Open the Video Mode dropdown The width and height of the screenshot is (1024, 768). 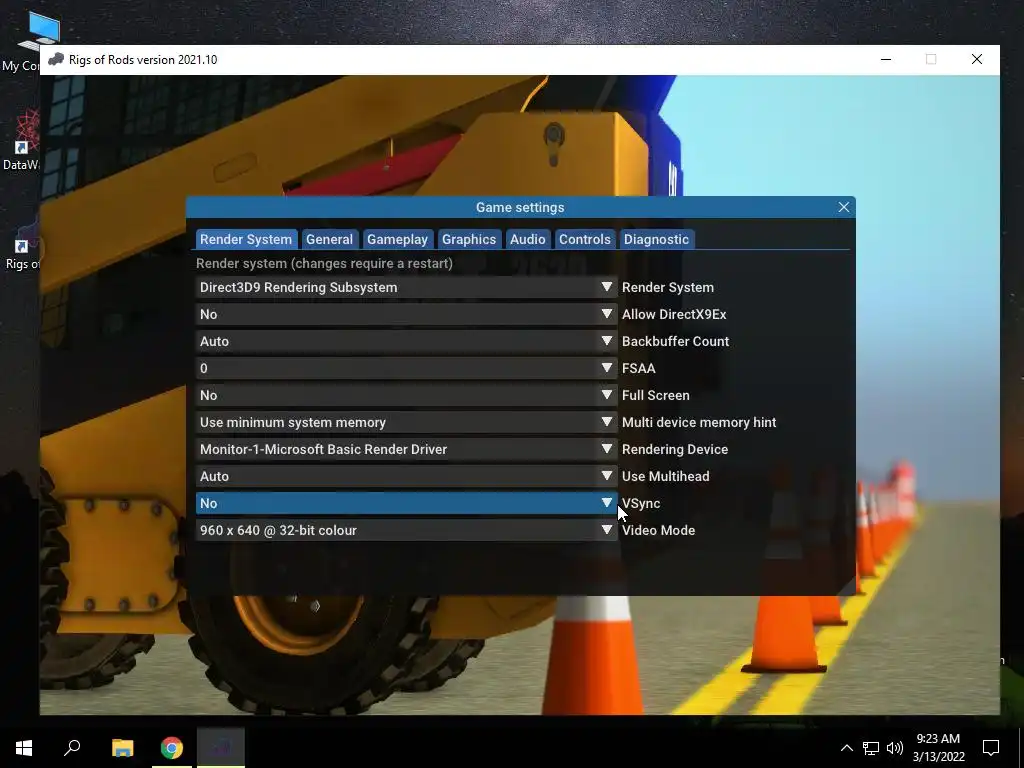point(406,530)
